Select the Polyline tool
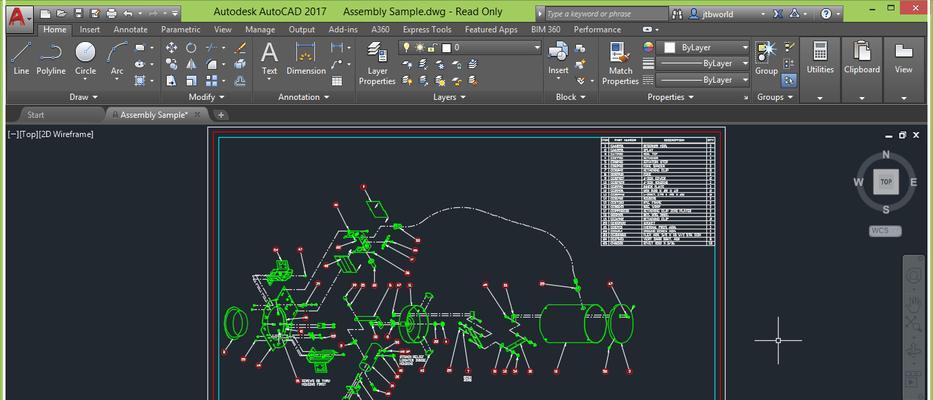The image size is (933, 400). [51, 58]
